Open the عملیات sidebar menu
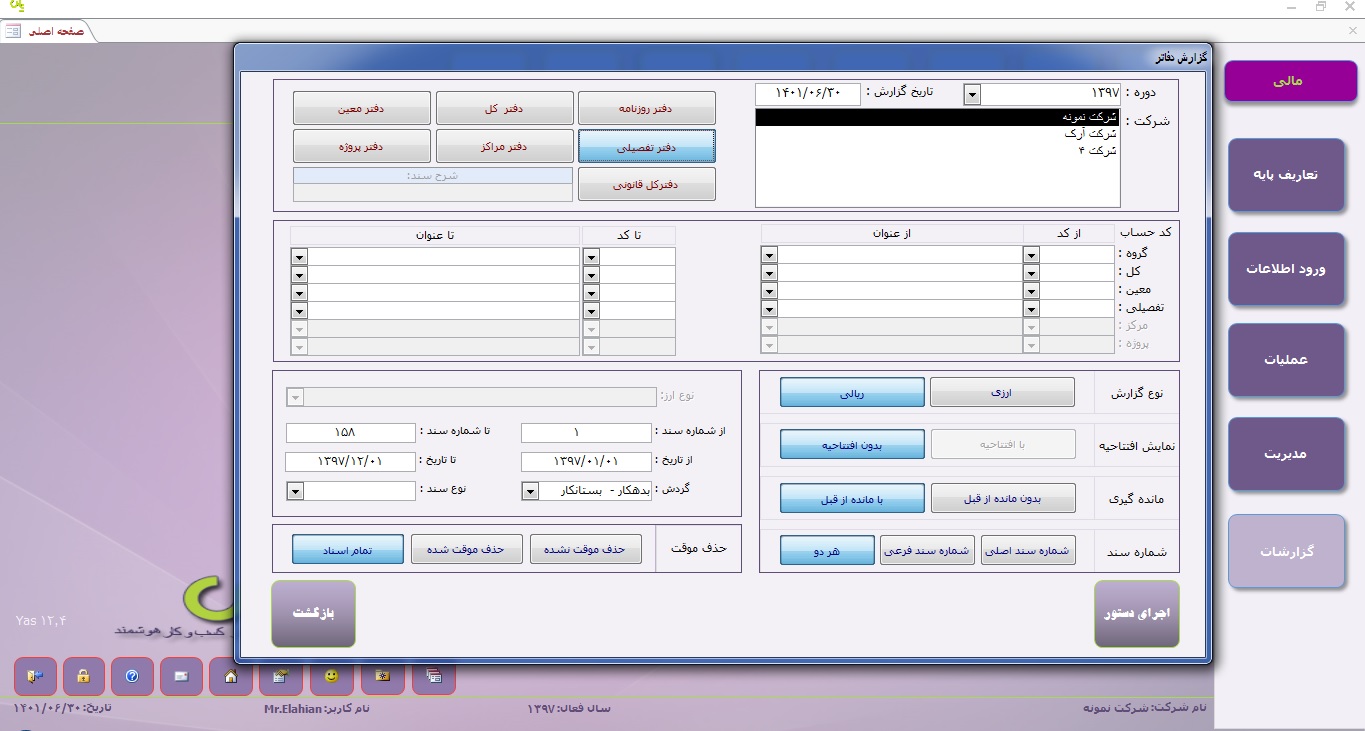 click(x=1286, y=360)
